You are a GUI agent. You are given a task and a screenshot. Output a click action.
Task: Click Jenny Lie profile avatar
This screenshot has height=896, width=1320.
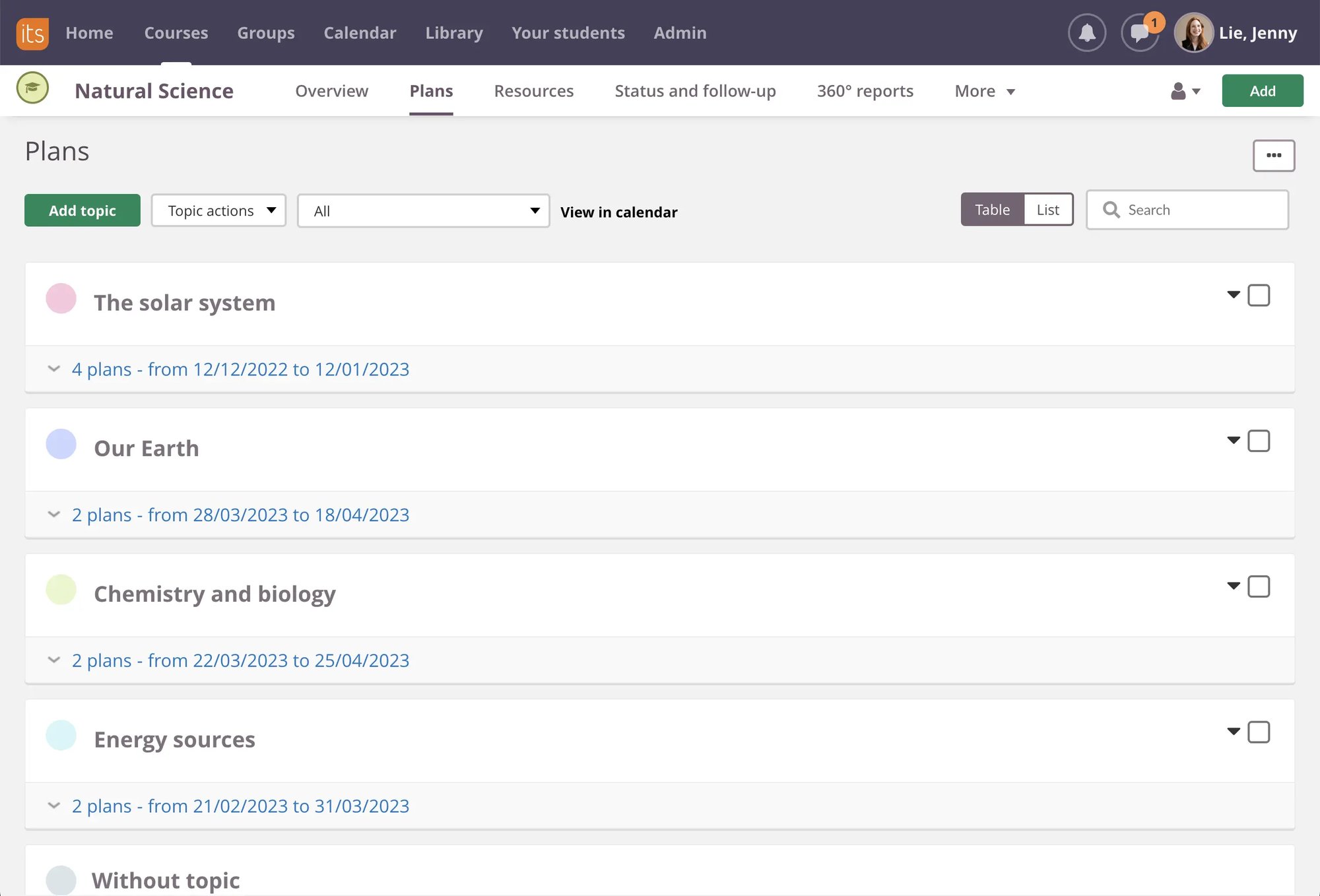tap(1193, 32)
